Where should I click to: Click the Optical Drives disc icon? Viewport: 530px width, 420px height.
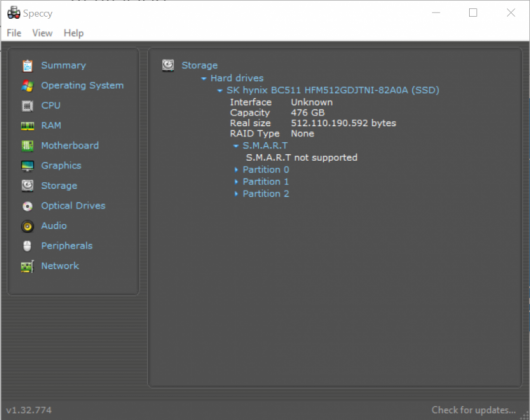27,206
